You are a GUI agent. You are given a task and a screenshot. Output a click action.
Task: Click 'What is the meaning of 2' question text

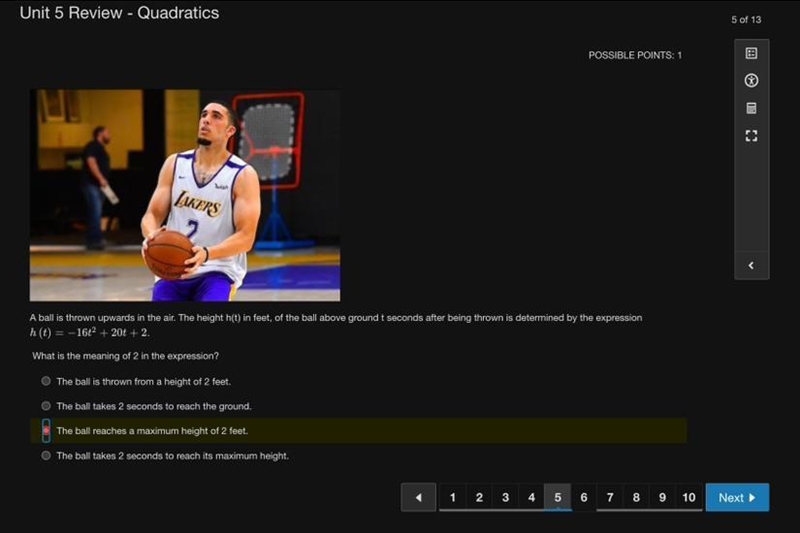[126, 356]
